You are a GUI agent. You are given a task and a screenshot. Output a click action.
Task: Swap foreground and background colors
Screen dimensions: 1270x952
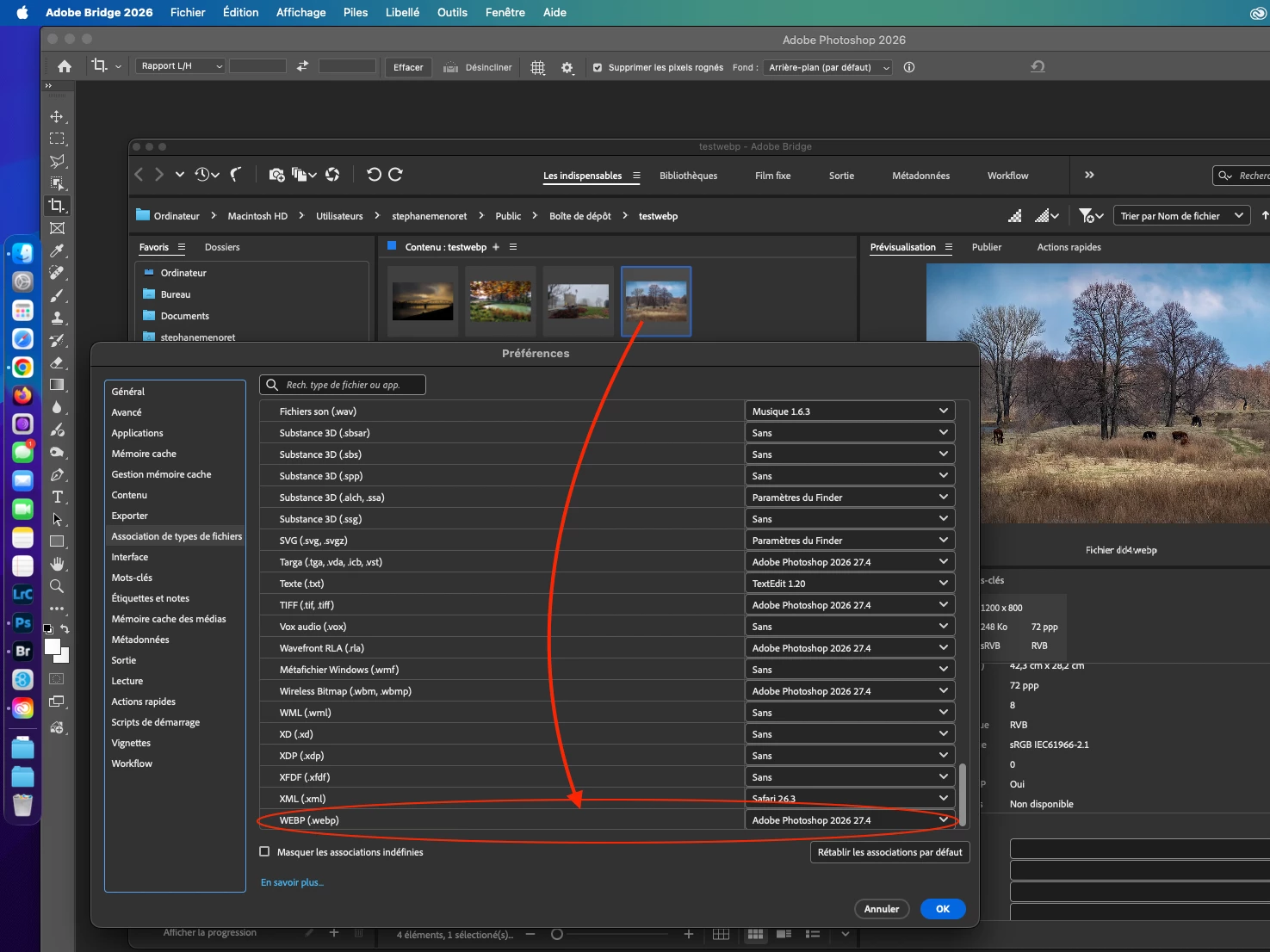point(65,629)
